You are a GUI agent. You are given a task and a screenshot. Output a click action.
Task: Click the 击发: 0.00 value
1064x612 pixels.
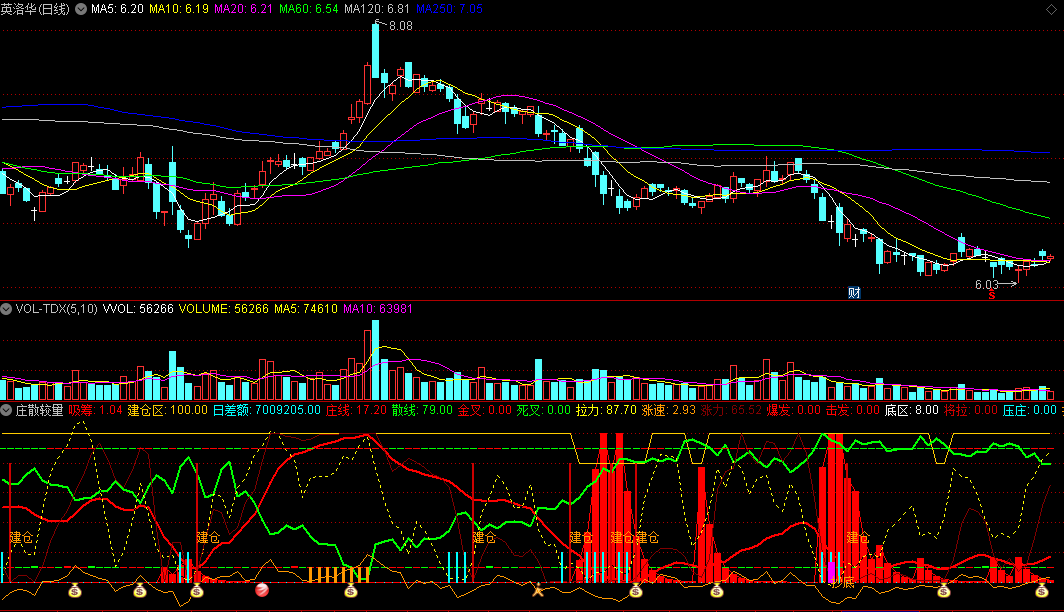[852, 410]
